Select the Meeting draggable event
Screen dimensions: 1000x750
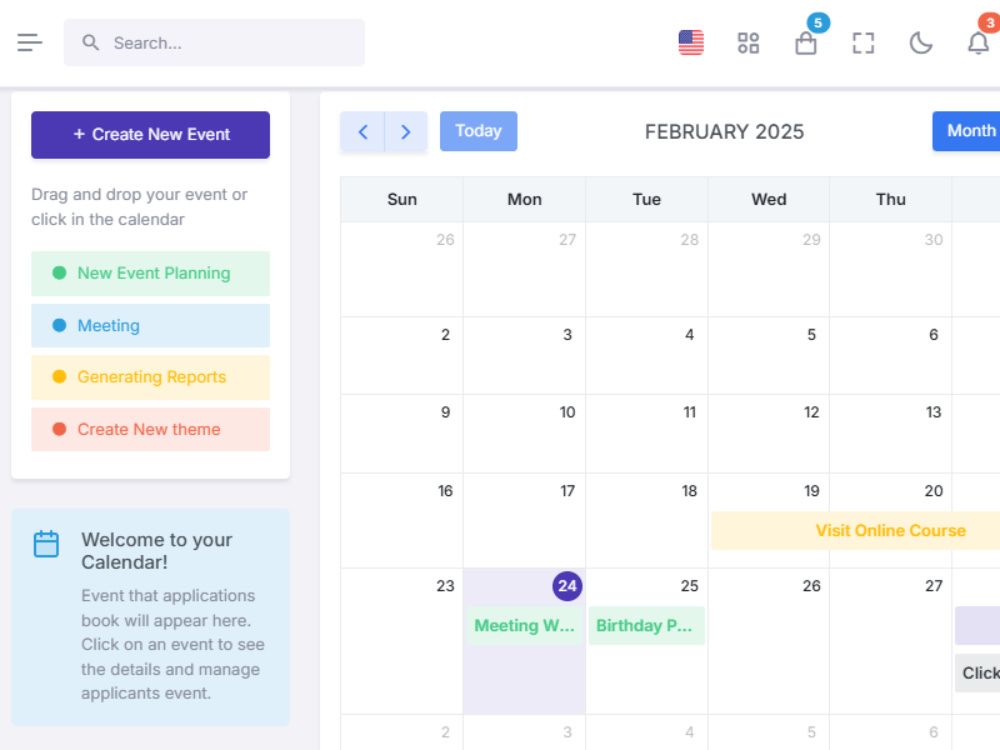[151, 325]
